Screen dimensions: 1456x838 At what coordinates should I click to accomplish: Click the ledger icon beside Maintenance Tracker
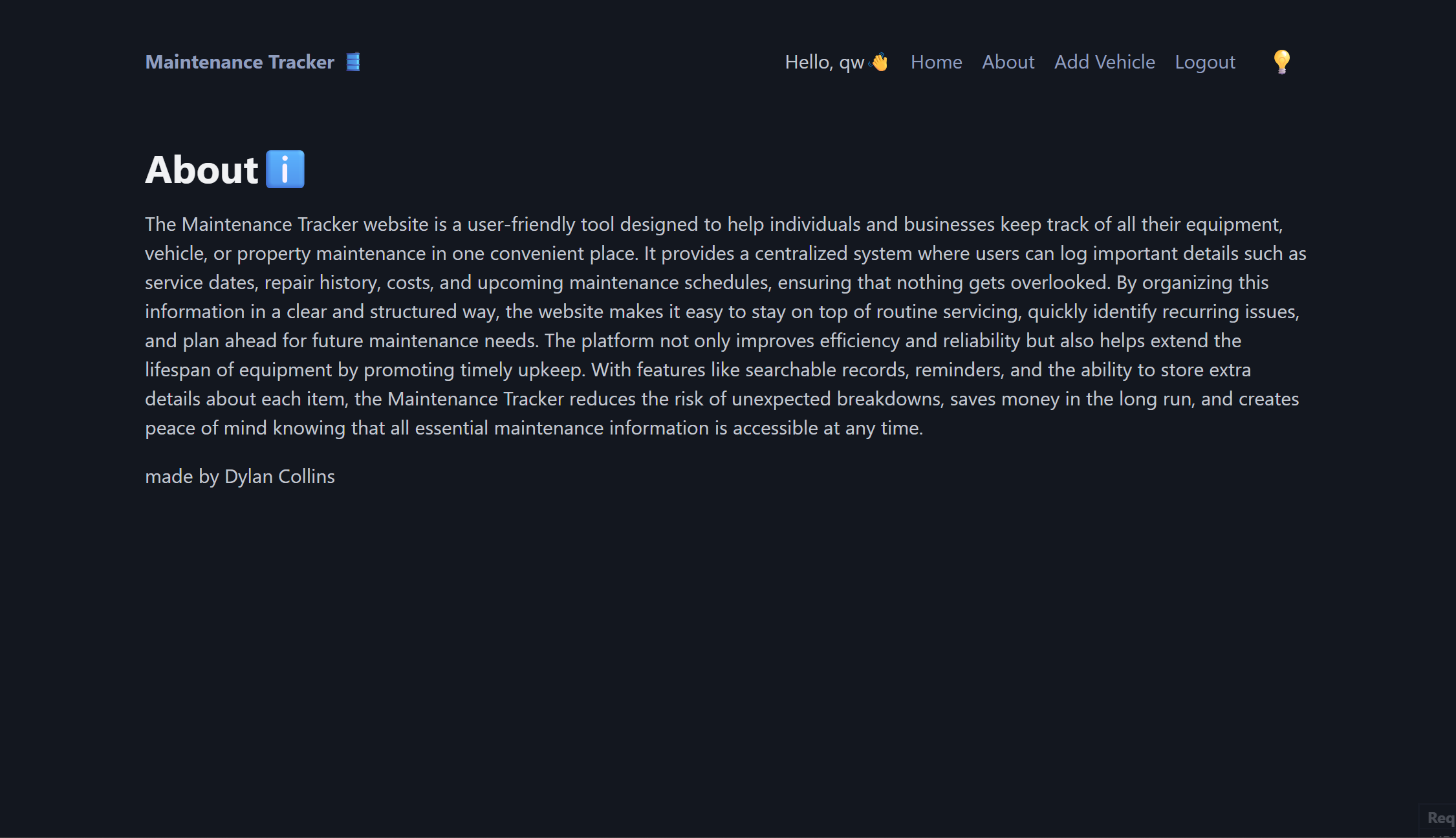click(x=353, y=62)
